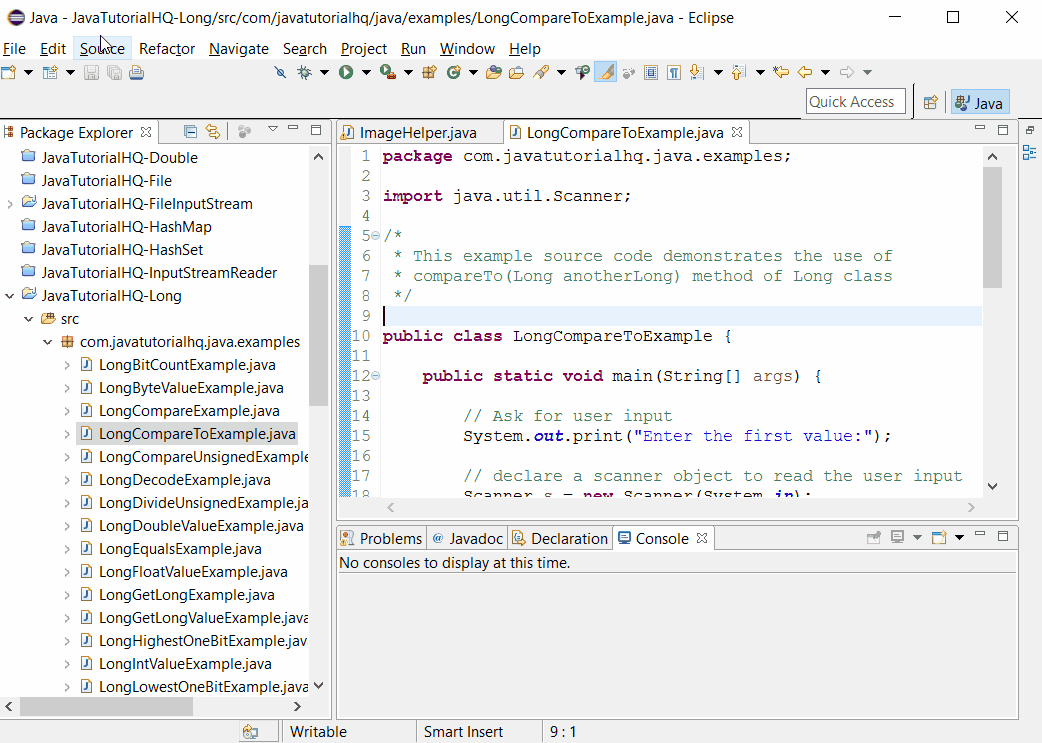Open Java Search via the flashlight icon
The height and width of the screenshot is (743, 1042).
coord(537,72)
